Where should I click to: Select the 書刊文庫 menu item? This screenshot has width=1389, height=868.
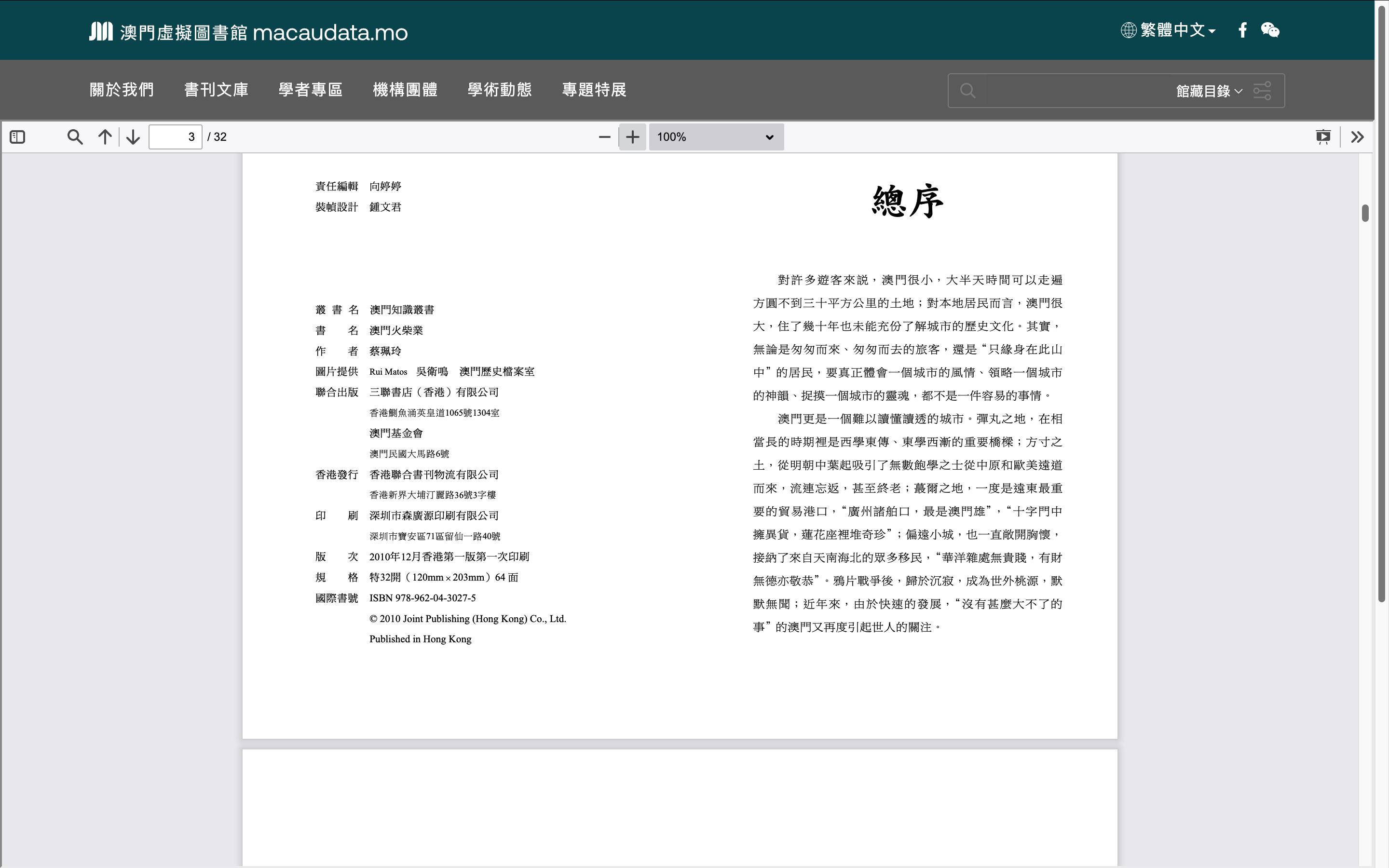click(x=215, y=90)
